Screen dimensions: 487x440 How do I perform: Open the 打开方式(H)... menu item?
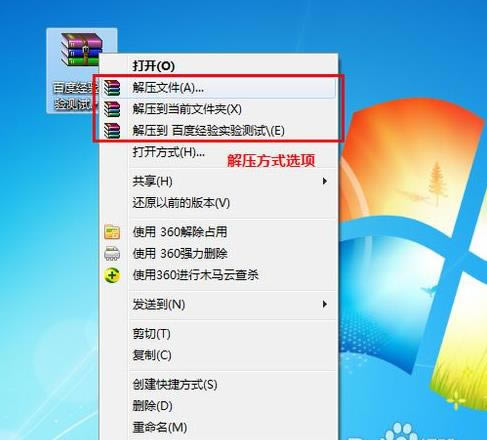coord(218,152)
